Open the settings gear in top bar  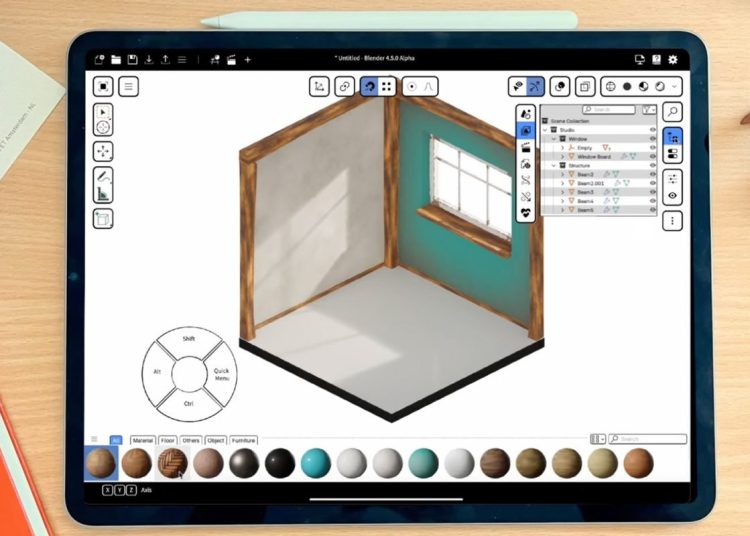click(x=673, y=60)
